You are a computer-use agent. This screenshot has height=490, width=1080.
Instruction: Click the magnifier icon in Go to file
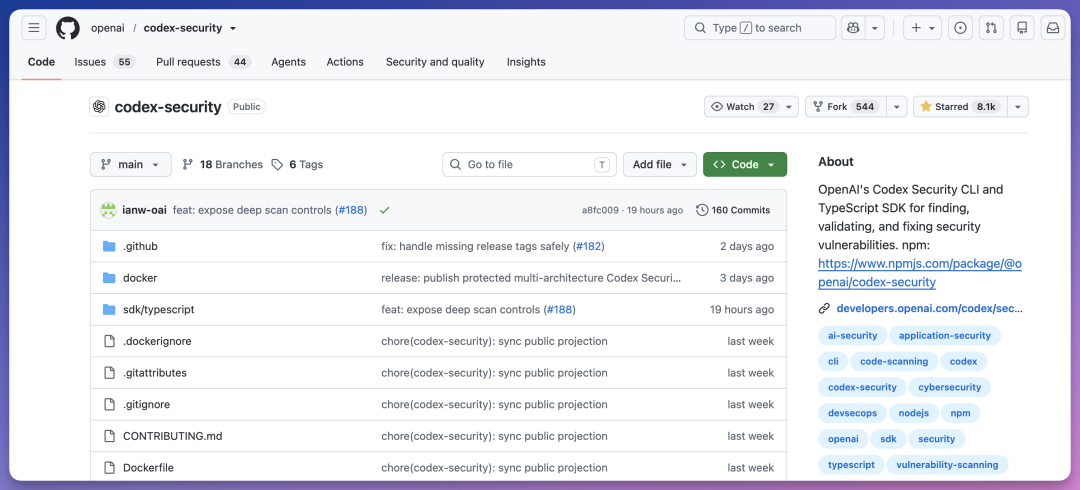tap(455, 165)
